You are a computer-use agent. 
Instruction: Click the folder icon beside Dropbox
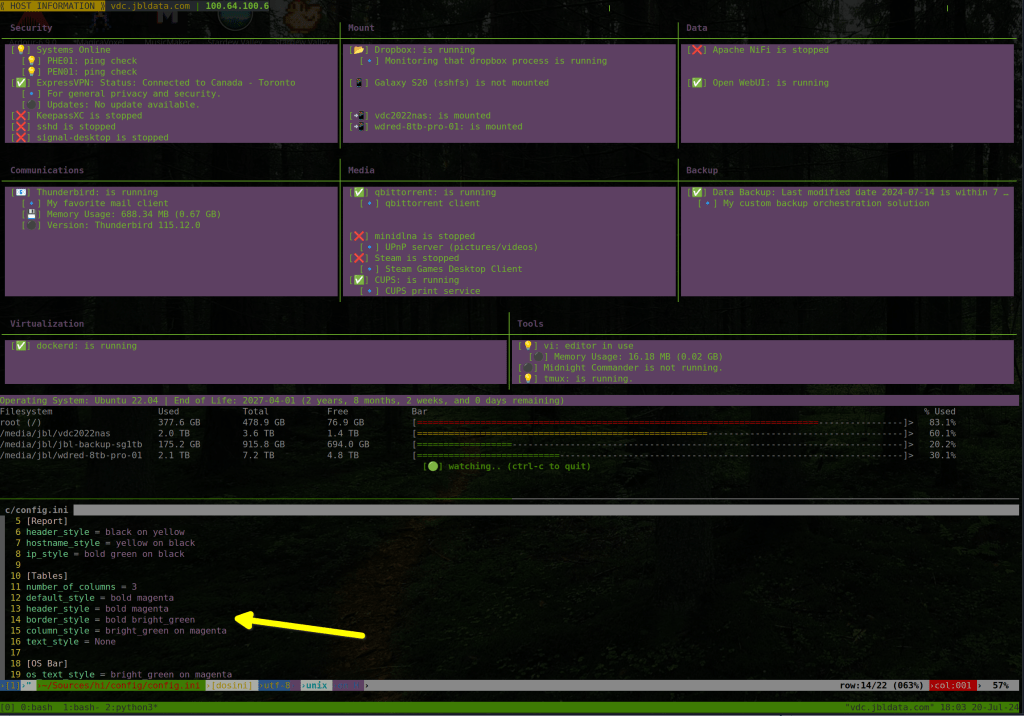(x=358, y=50)
